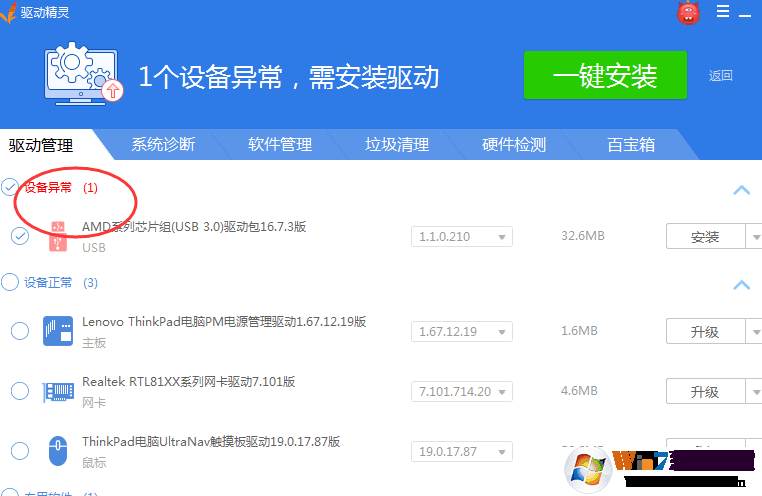Screen dimensions: 762x496
Task: Open the 19.0.17.87 version dropdown
Action: point(462,452)
